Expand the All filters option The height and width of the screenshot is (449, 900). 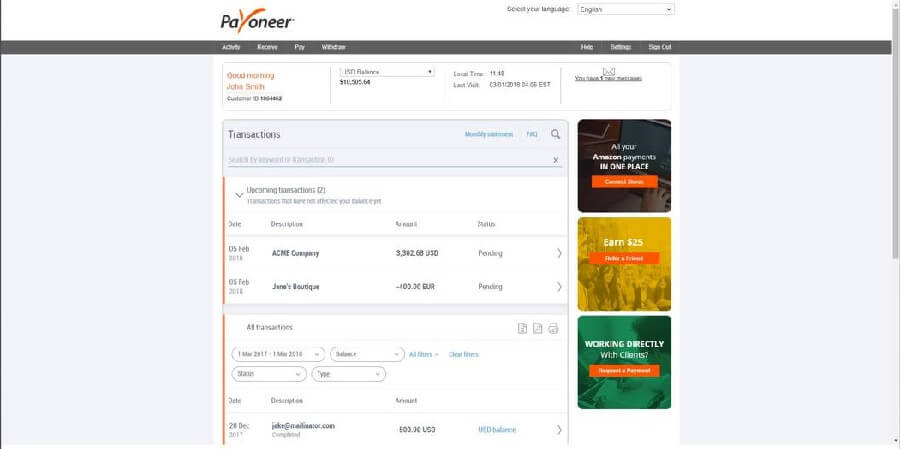[x=424, y=355]
